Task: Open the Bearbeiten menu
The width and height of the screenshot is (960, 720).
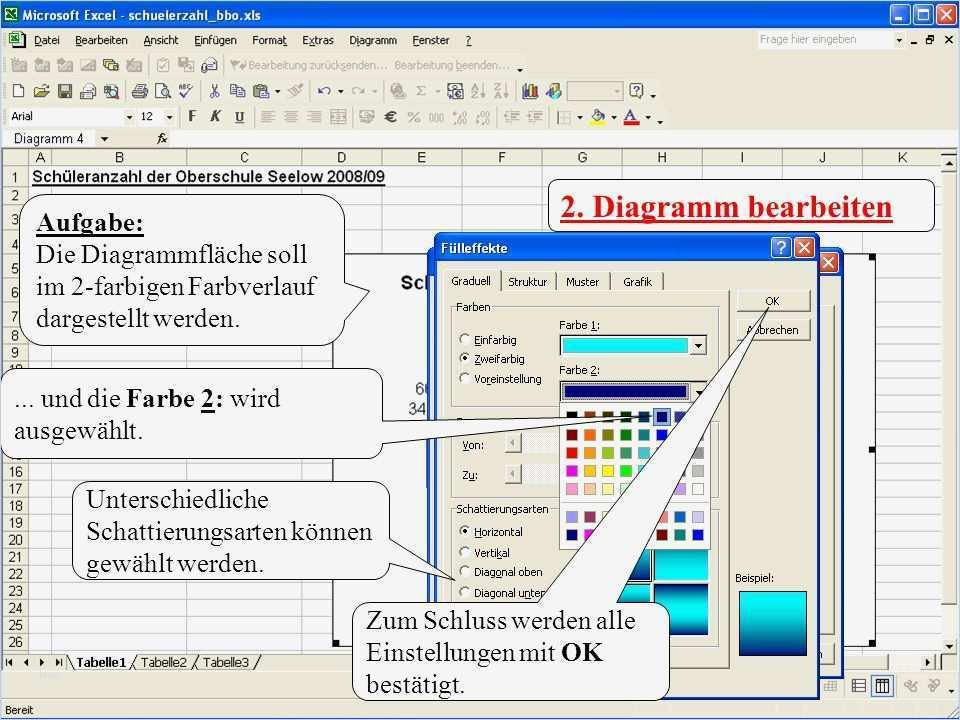Action: click(x=101, y=40)
